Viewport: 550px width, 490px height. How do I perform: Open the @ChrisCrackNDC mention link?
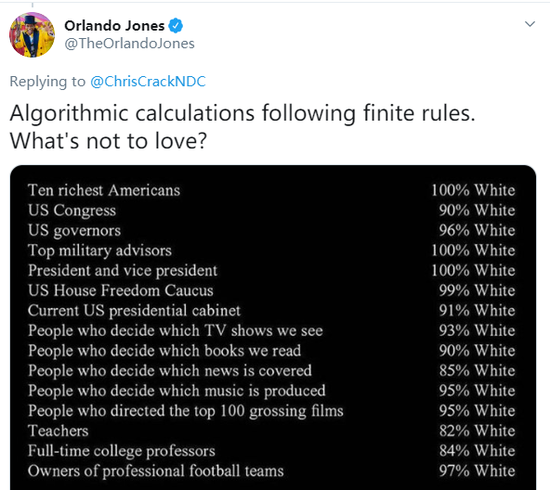point(148,81)
